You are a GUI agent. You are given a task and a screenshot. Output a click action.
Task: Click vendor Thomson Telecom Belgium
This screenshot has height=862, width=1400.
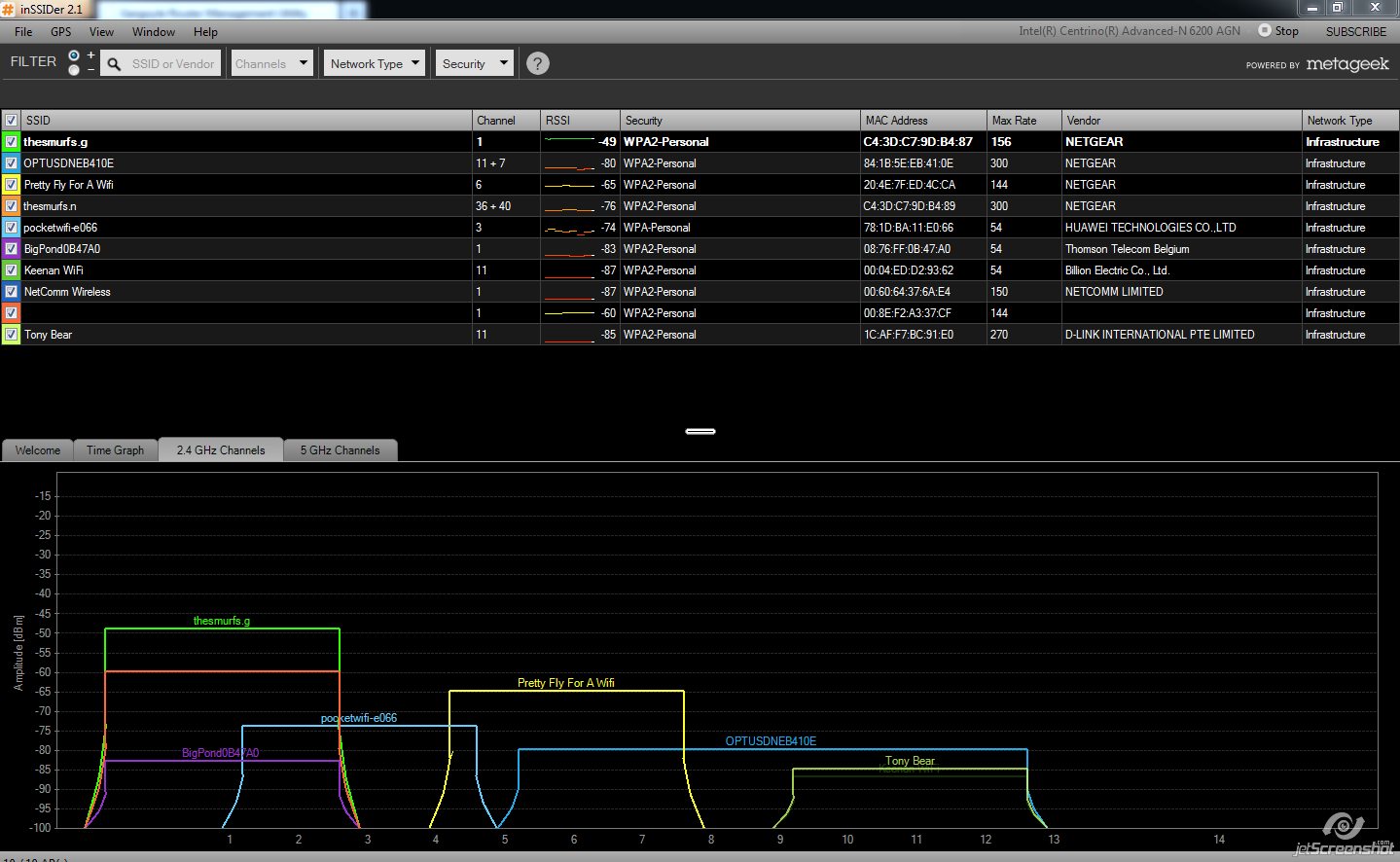1127,249
